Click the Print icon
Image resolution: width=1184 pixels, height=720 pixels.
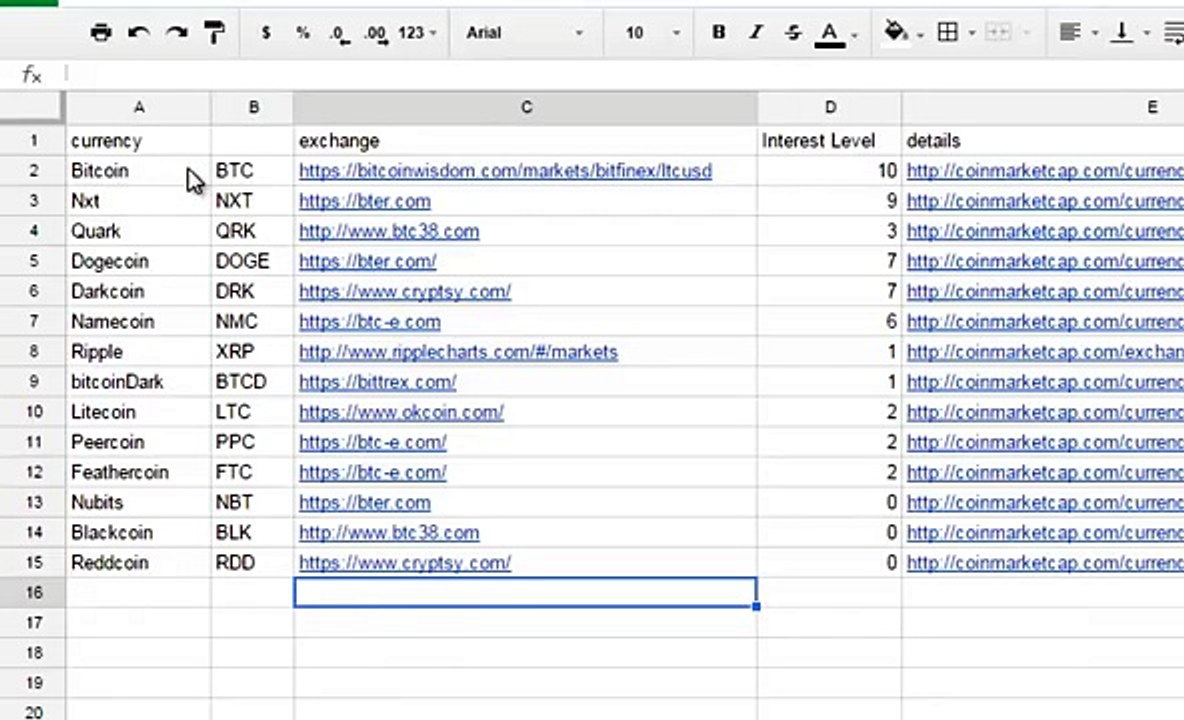(101, 33)
